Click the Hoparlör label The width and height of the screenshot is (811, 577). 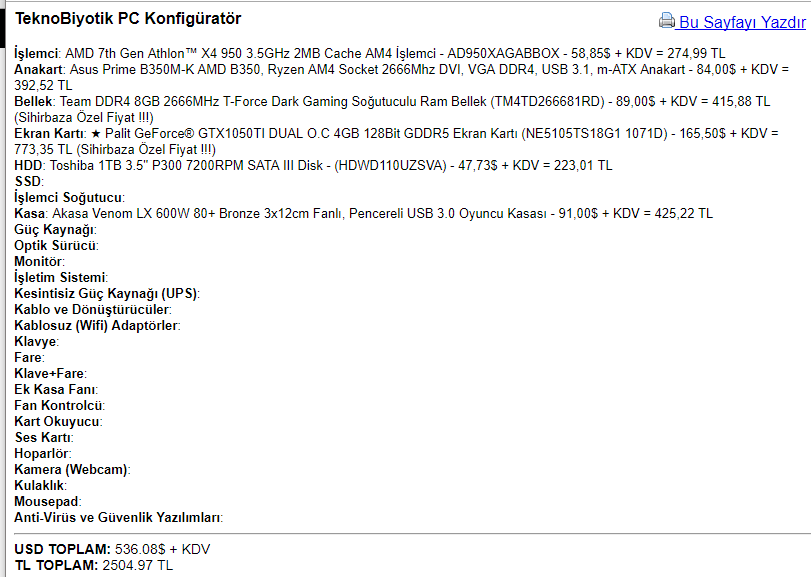pos(42,454)
